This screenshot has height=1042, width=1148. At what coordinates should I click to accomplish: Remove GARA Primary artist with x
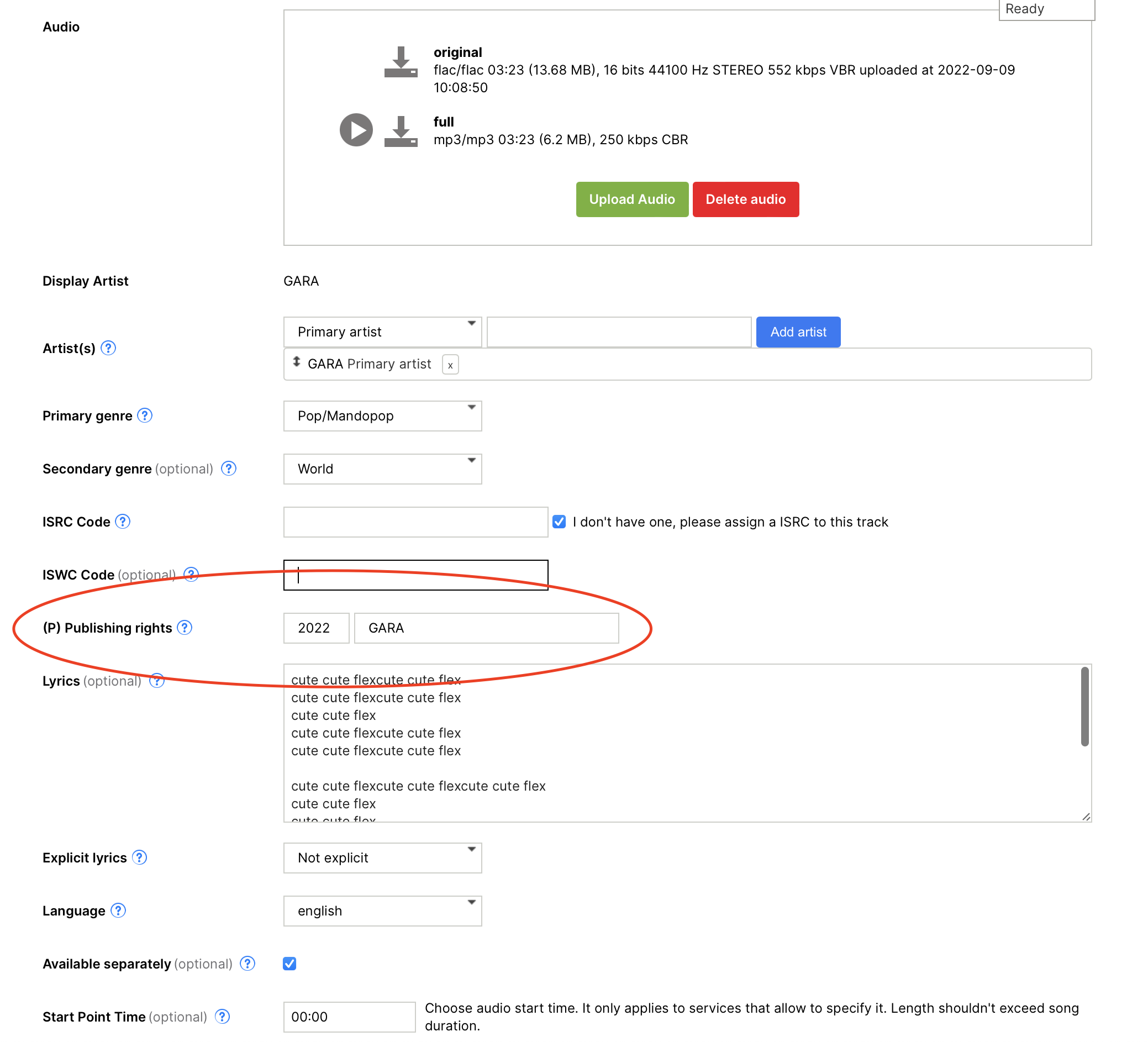coord(450,365)
